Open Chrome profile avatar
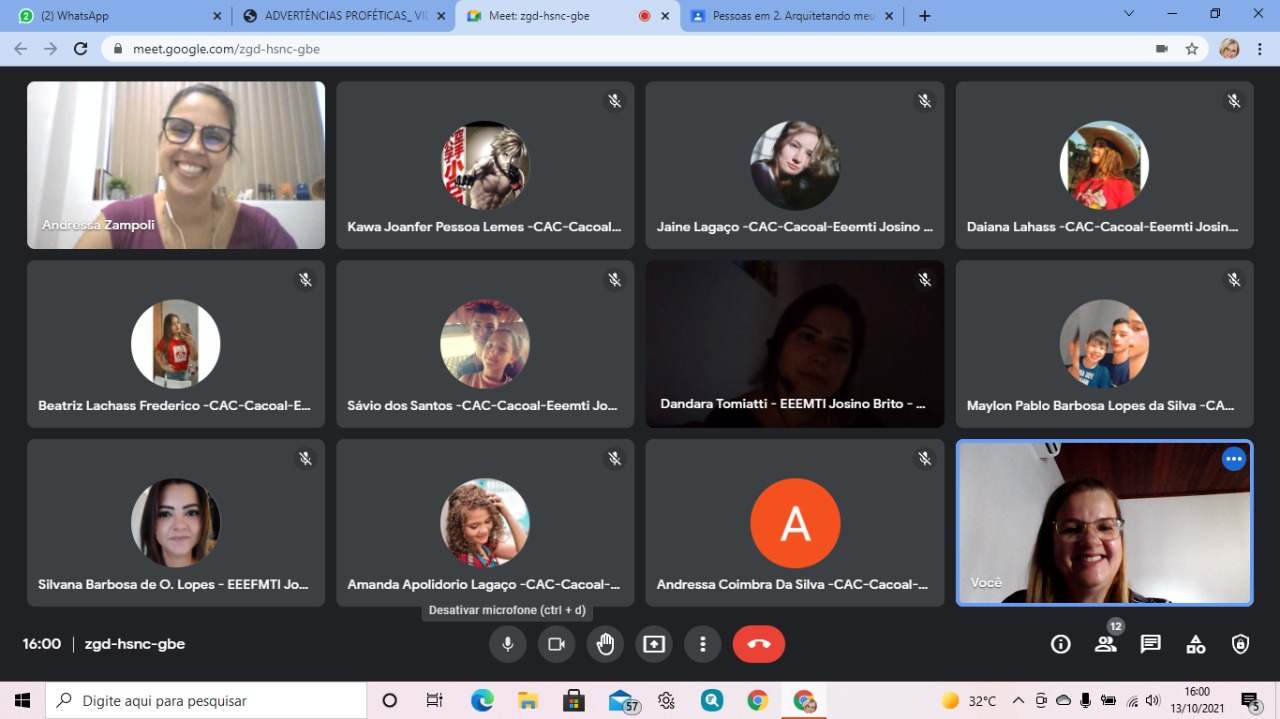The height and width of the screenshot is (719, 1280). point(1230,48)
